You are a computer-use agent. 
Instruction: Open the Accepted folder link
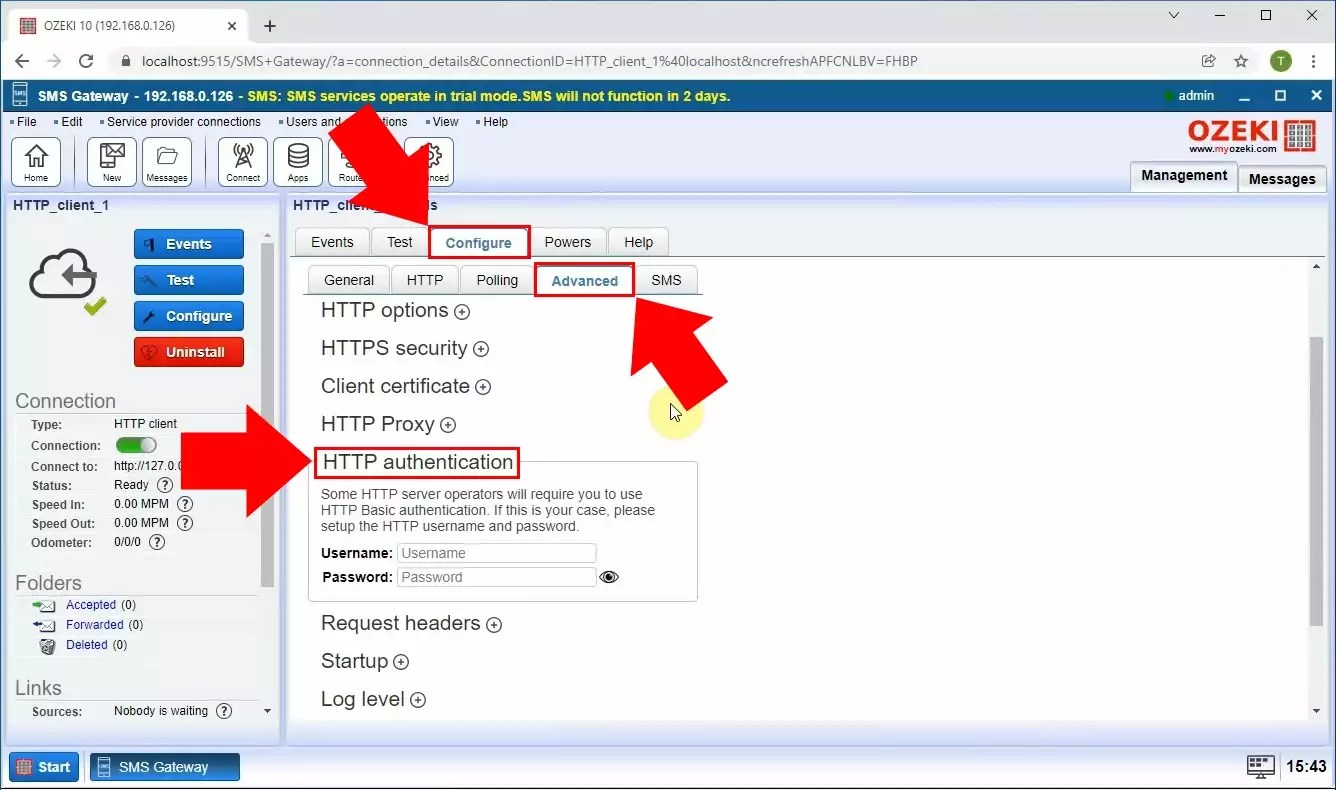(x=91, y=605)
